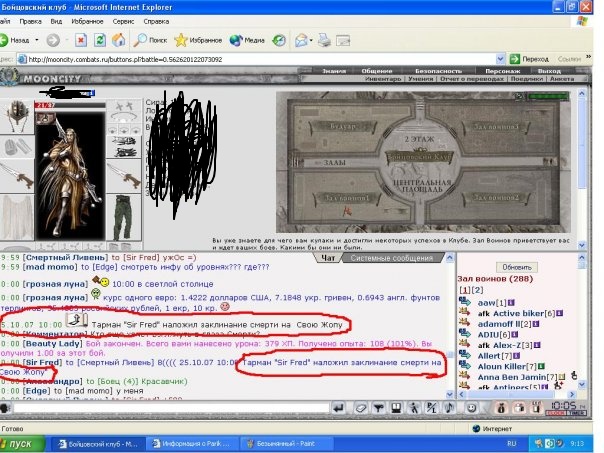The width and height of the screenshot is (604, 453).
Task: Refresh the page with green arrows icon
Action: click(100, 40)
